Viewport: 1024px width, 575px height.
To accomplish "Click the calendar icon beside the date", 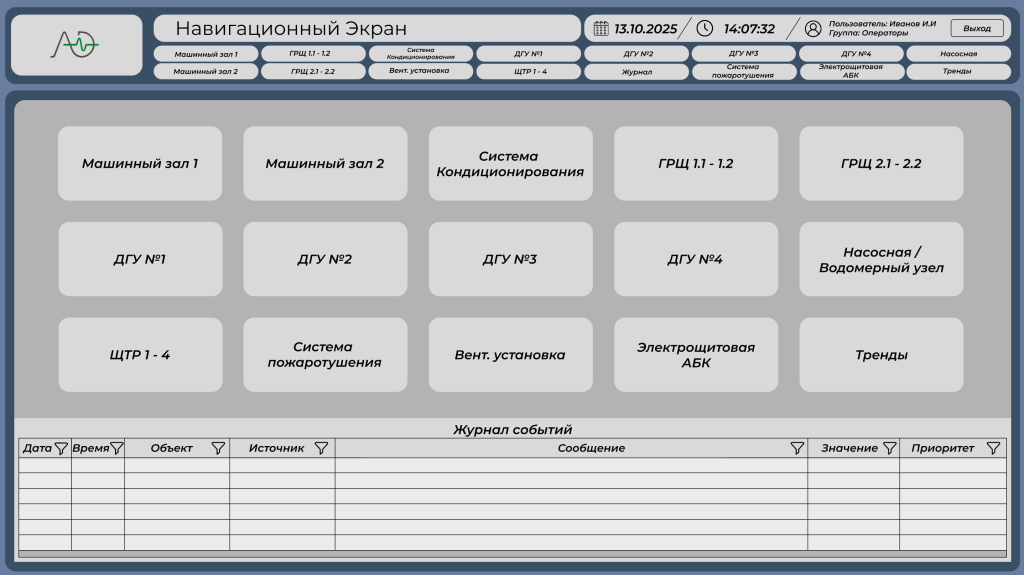I will pos(601,29).
